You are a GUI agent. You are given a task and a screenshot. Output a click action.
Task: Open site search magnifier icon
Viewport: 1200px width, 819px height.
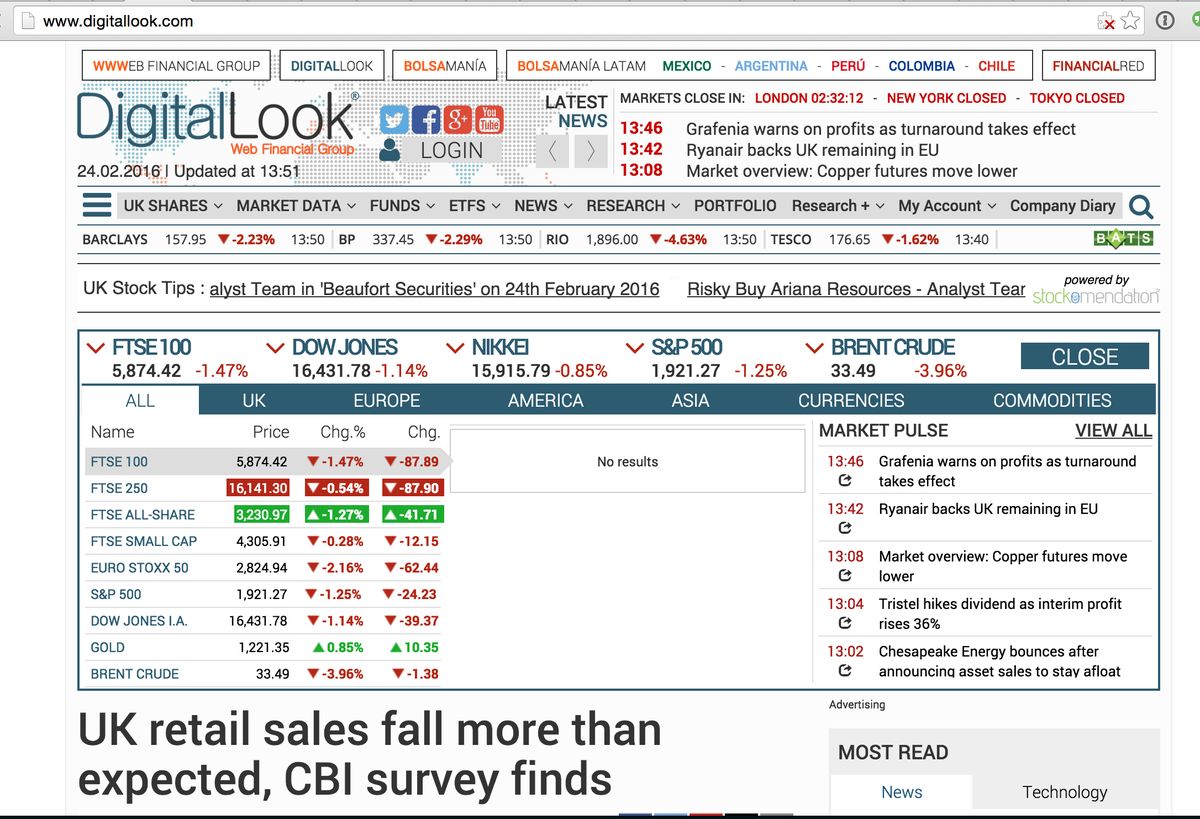tap(1140, 207)
